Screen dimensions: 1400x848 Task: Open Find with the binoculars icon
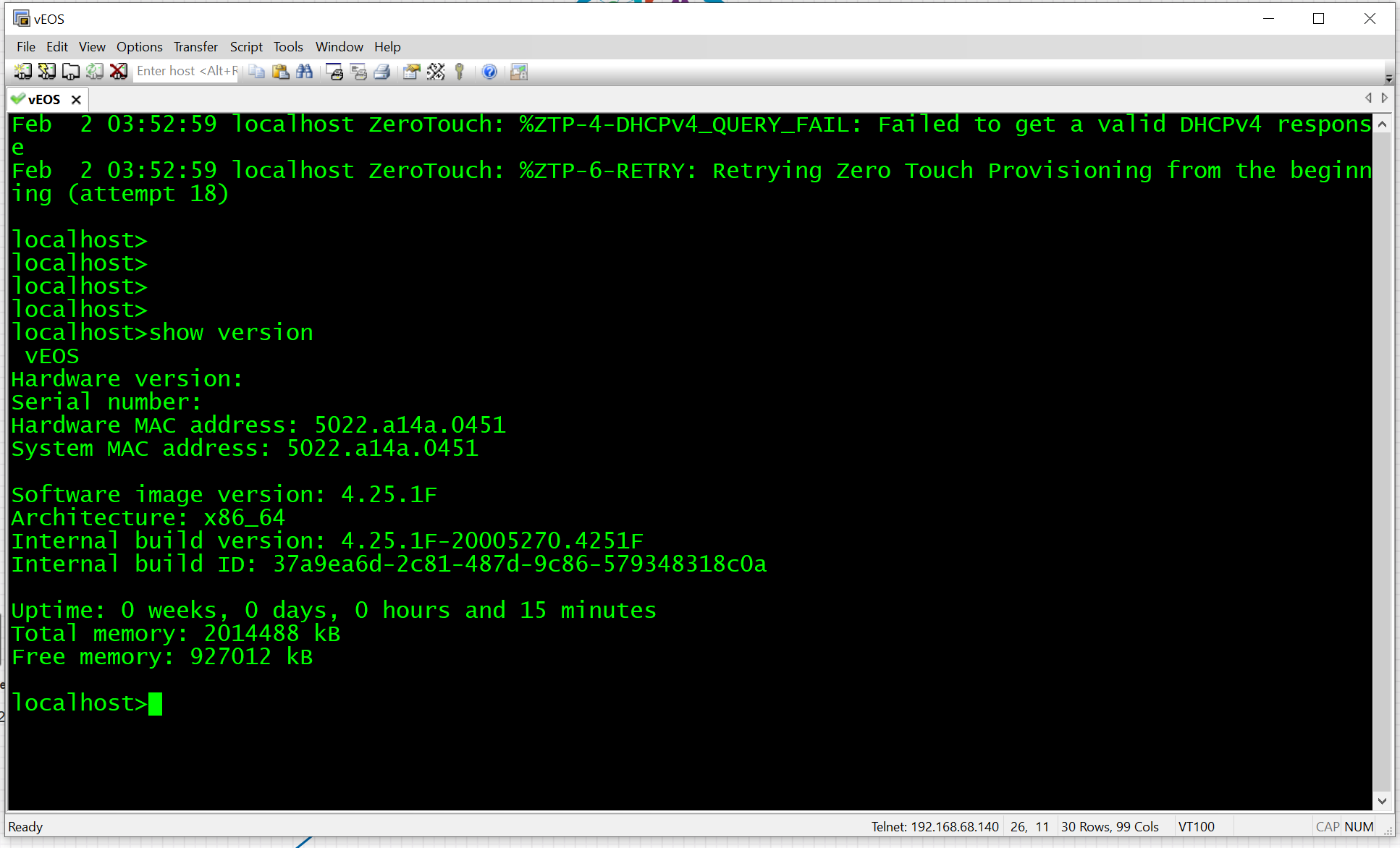click(x=304, y=71)
